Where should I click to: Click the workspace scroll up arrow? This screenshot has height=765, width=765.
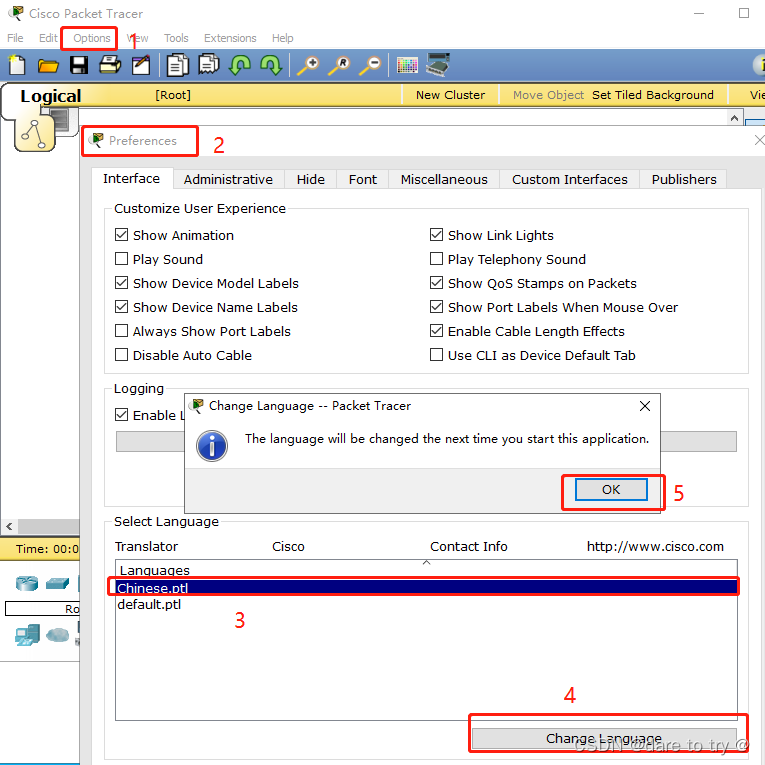(734, 118)
